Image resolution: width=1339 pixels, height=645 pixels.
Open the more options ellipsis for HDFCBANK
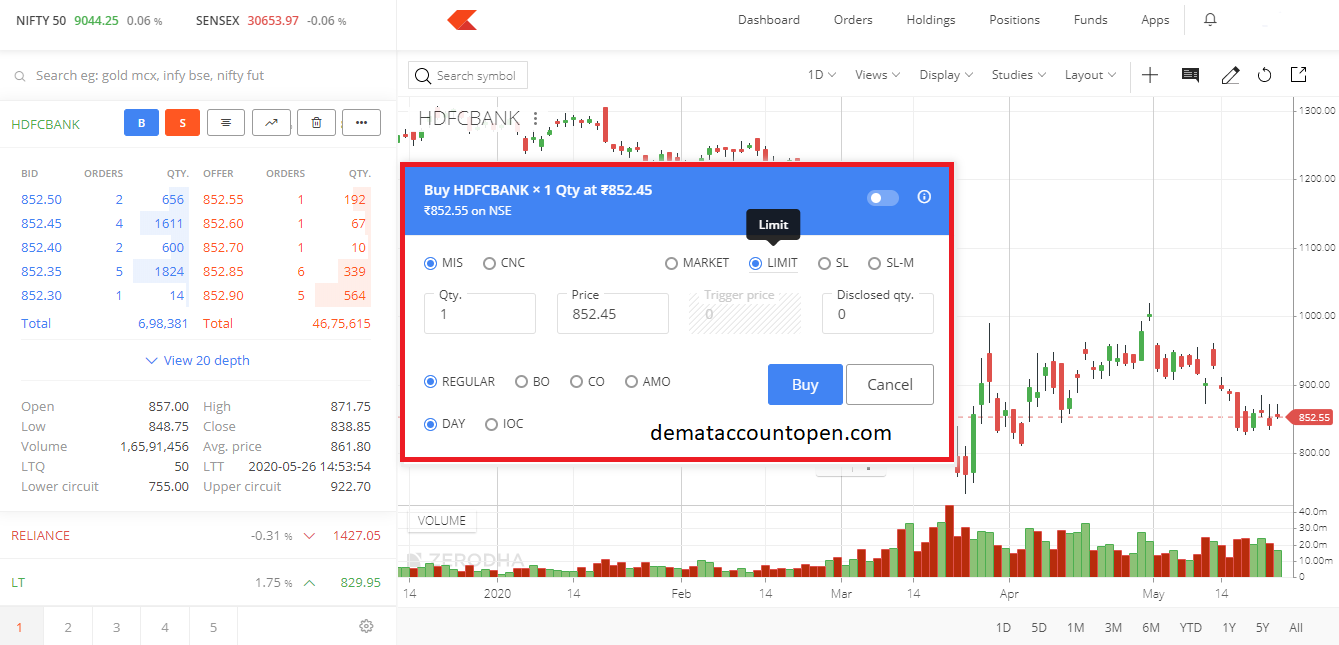(x=361, y=123)
